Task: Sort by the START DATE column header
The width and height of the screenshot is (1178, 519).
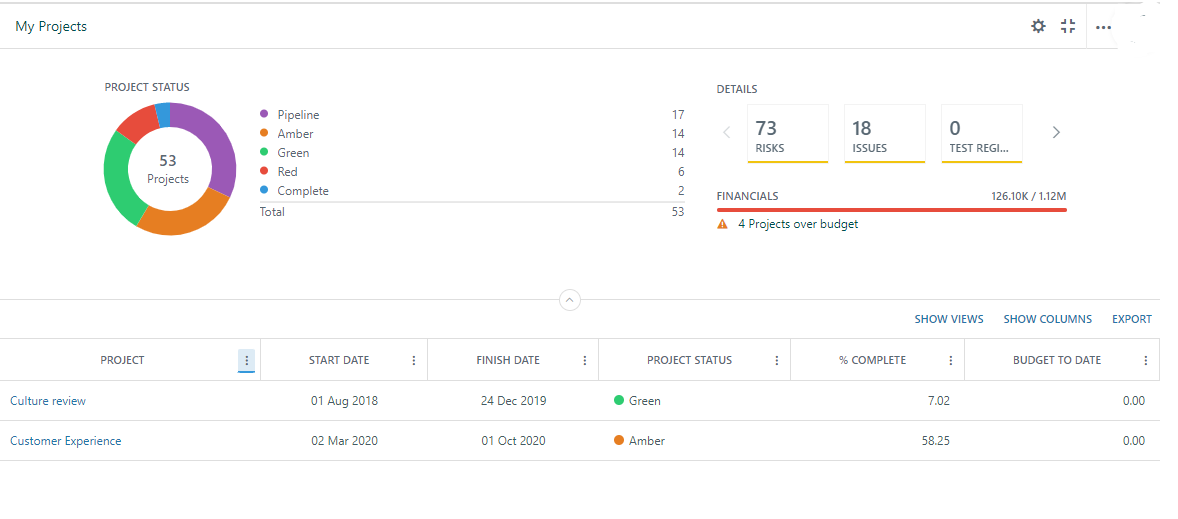Action: click(x=339, y=361)
